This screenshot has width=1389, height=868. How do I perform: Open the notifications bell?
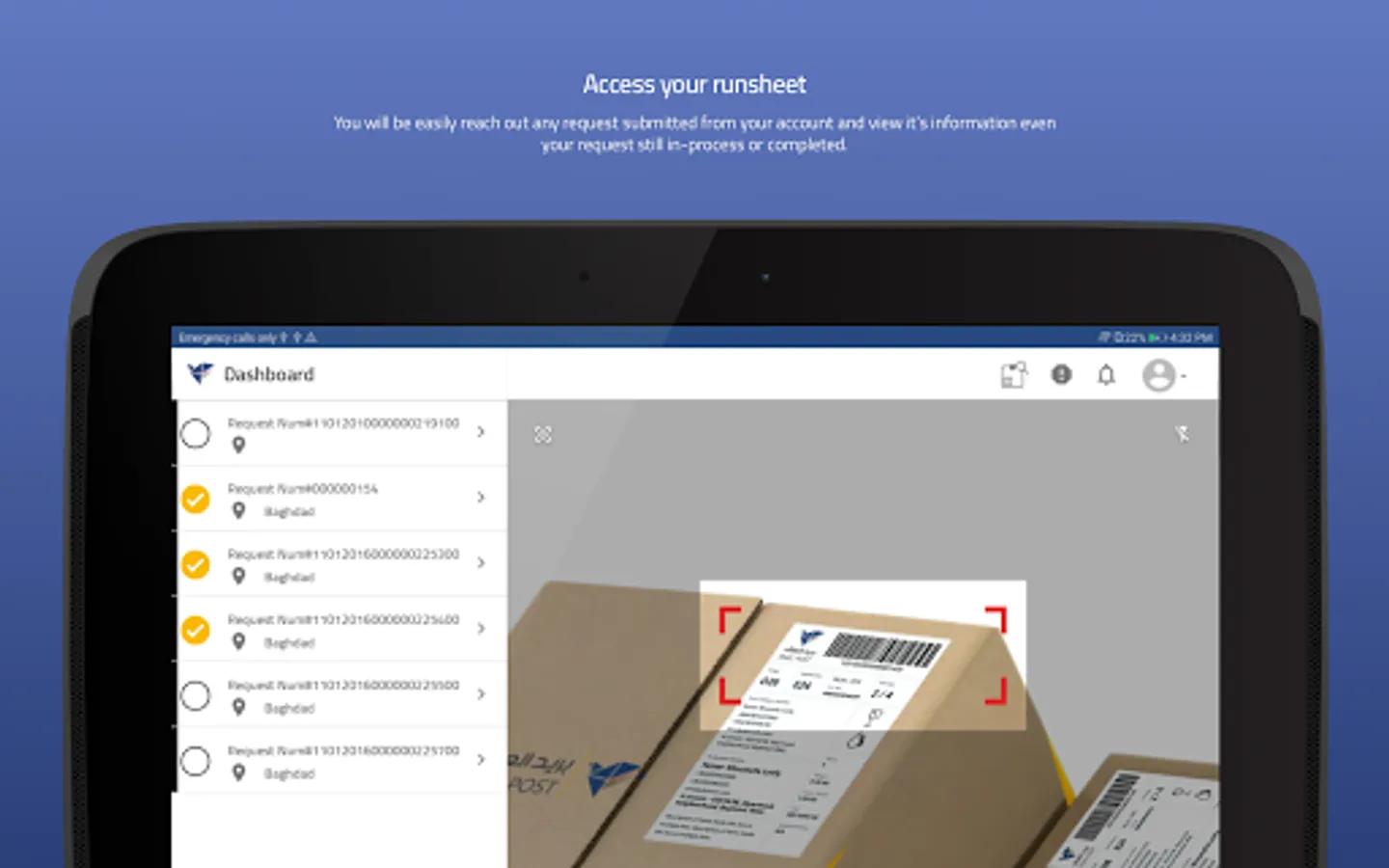(x=1106, y=374)
